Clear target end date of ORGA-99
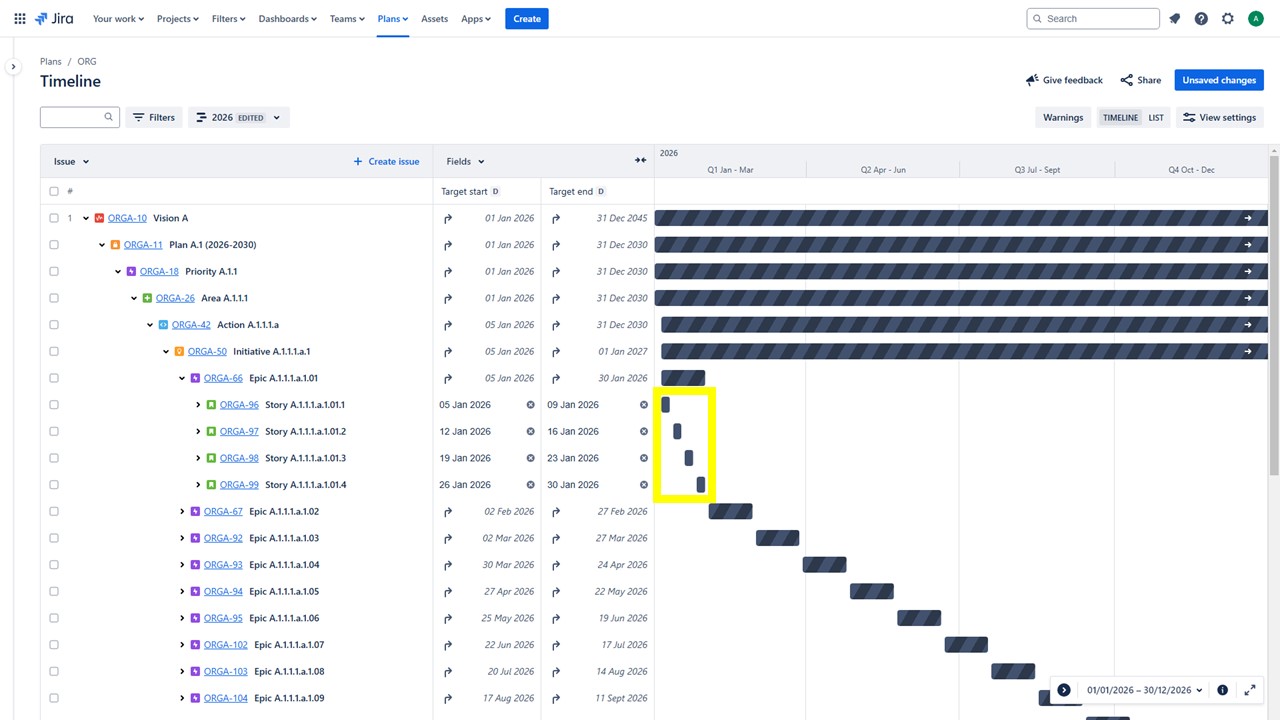Viewport: 1280px width, 720px height. click(x=644, y=485)
